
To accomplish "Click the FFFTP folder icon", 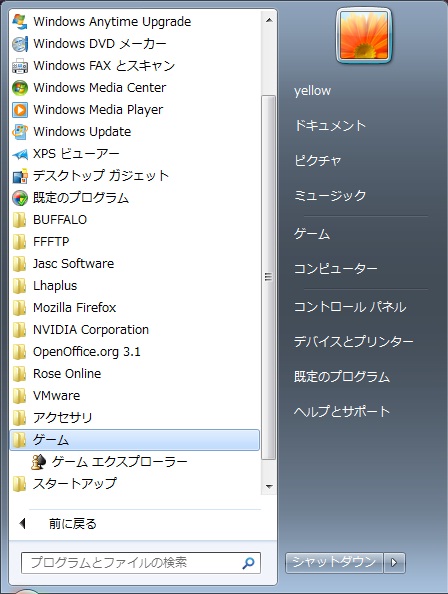I will (x=19, y=242).
